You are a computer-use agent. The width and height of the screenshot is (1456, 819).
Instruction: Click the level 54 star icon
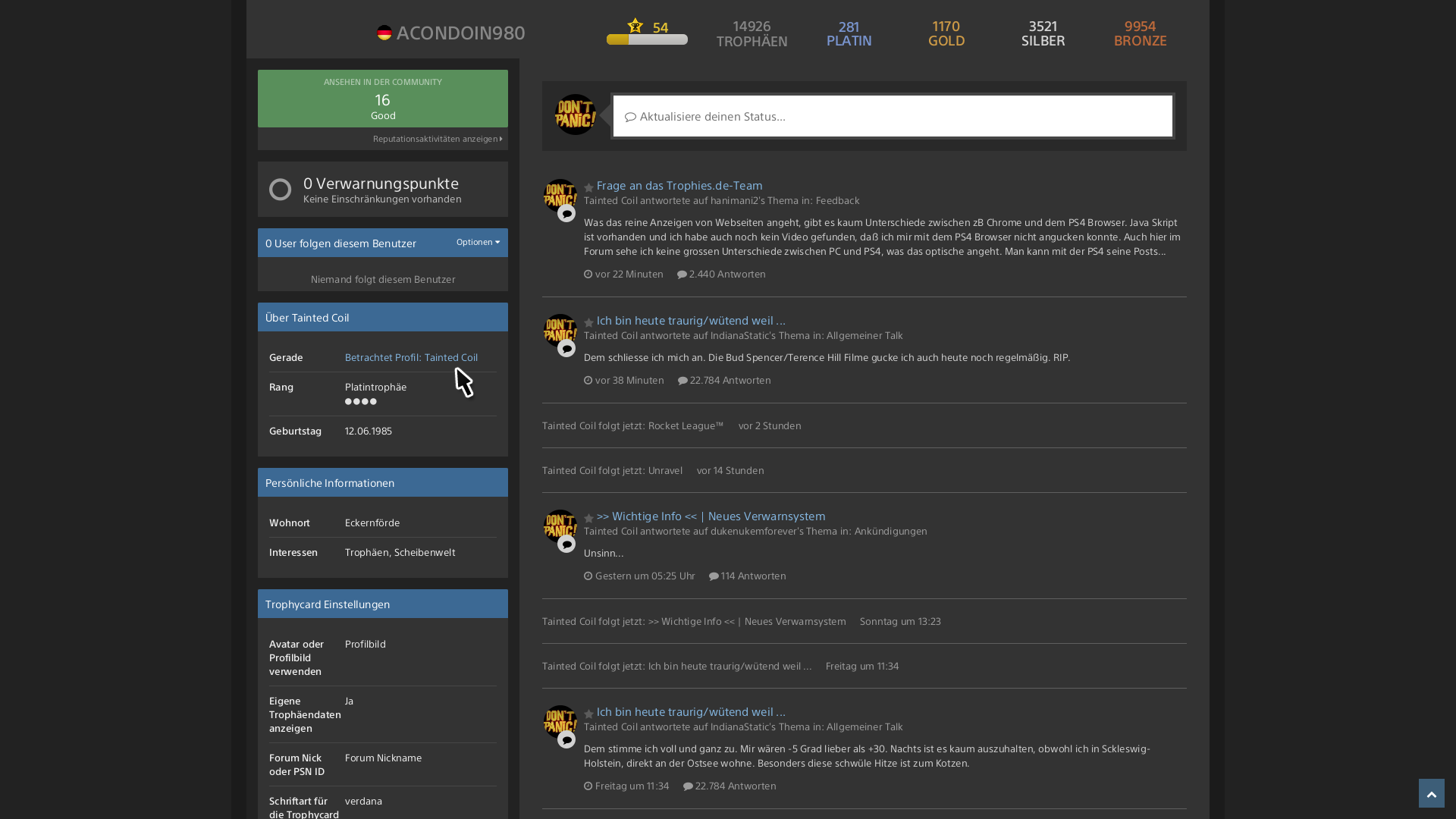635,26
